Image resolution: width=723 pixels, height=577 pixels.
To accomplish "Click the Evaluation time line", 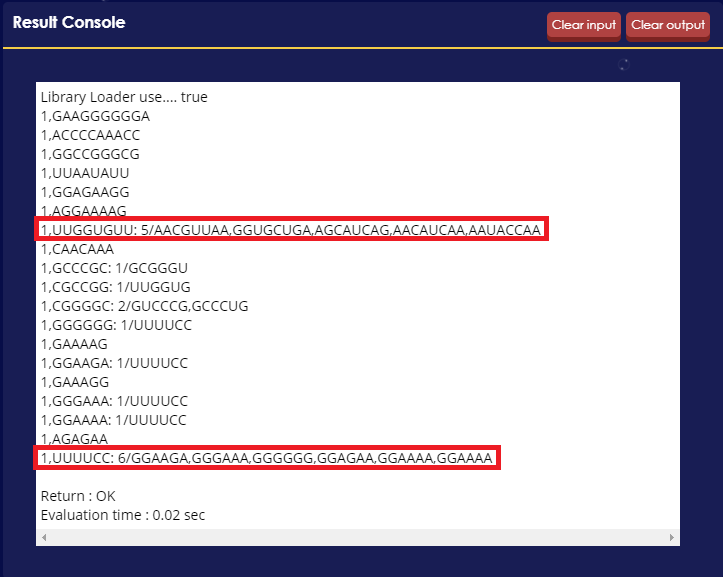I will pyautogui.click(x=123, y=515).
